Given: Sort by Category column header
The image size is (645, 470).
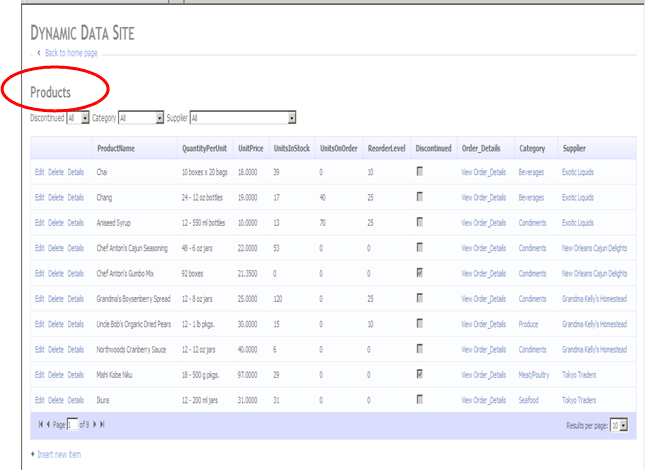Looking at the screenshot, I should point(532,148).
